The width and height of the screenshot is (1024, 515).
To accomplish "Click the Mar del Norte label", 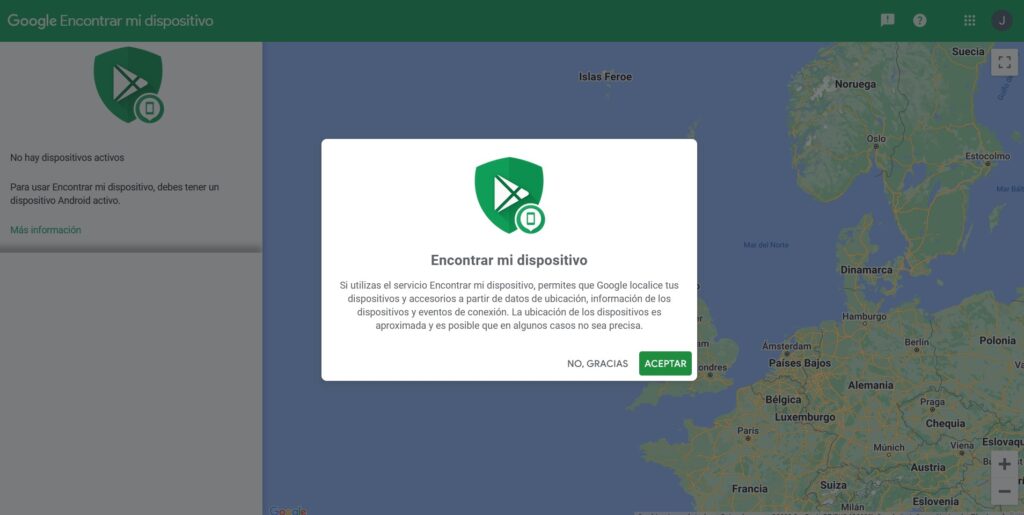I will click(x=766, y=245).
